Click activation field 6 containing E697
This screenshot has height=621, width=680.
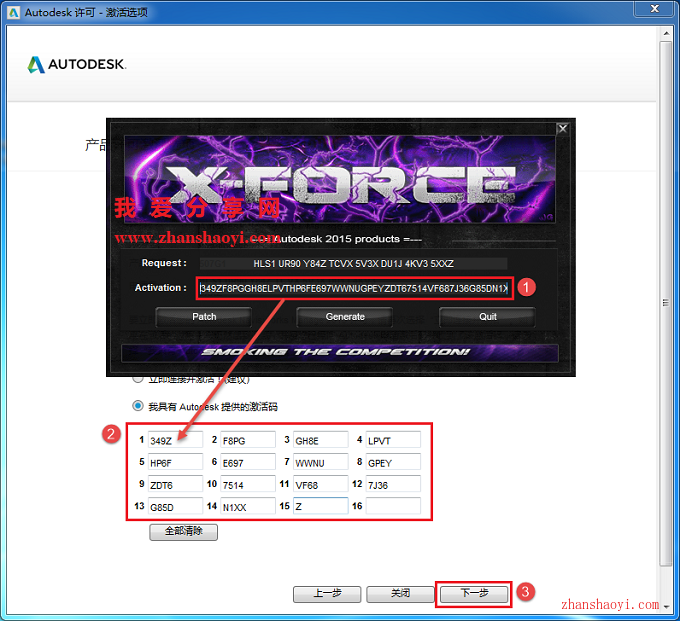pyautogui.click(x=248, y=462)
